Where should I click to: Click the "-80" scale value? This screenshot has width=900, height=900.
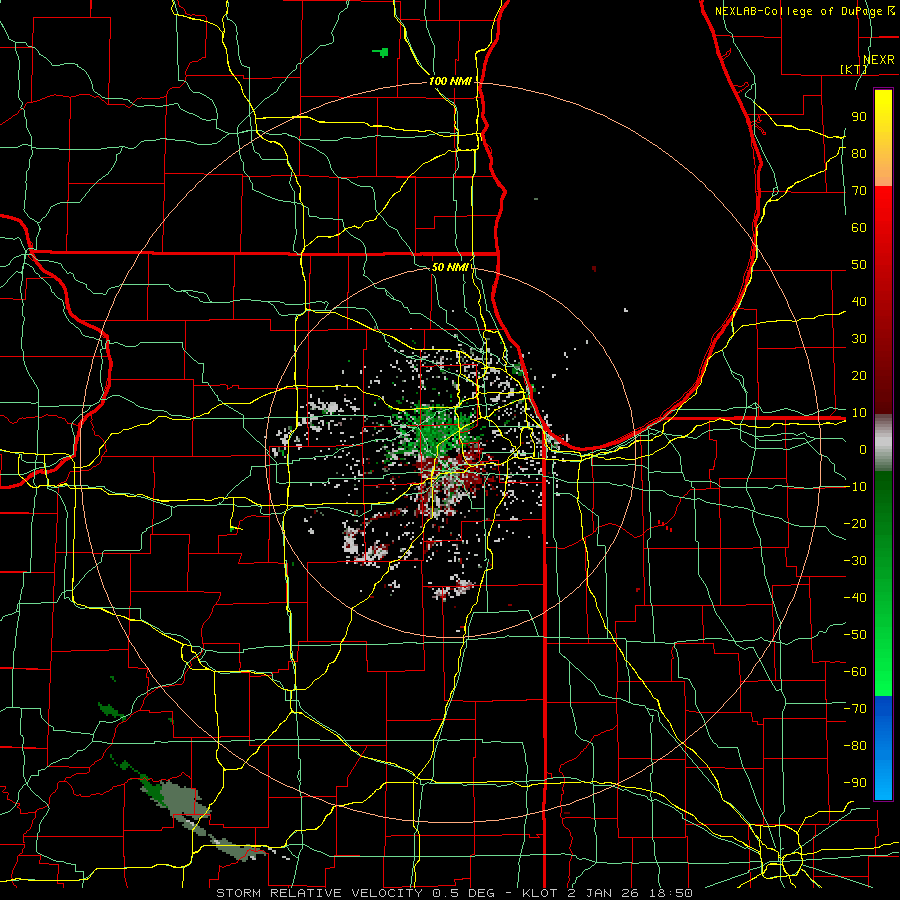(855, 746)
